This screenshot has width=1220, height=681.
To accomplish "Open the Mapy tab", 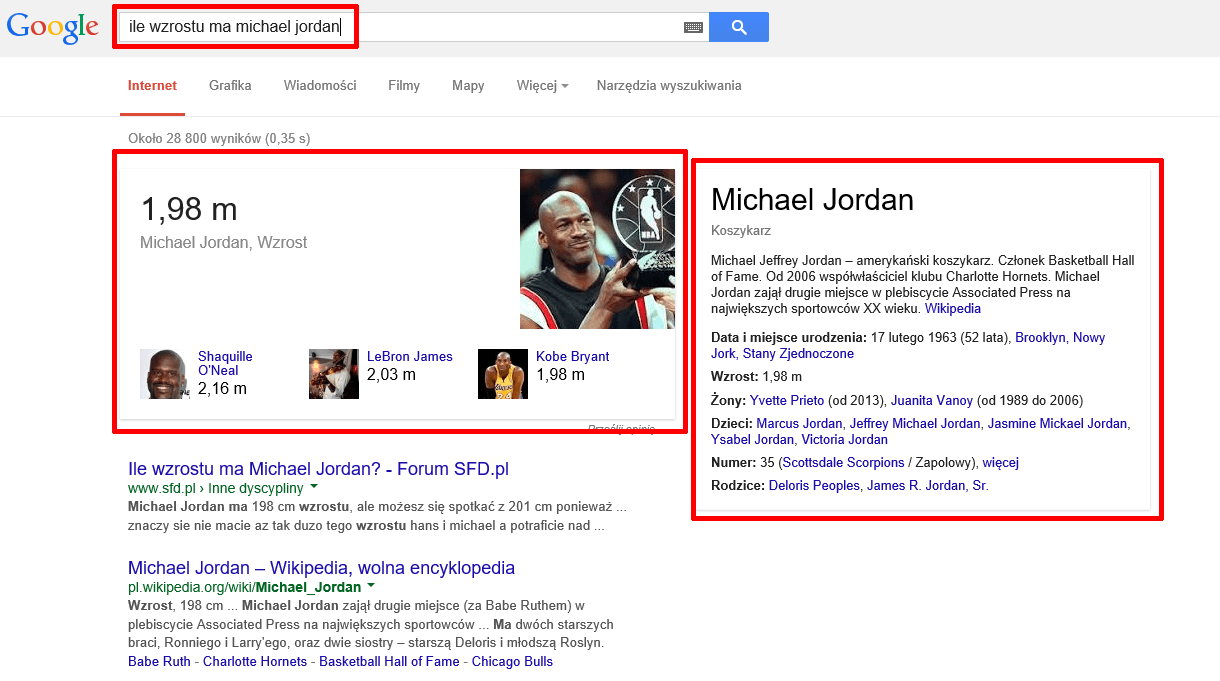I will (x=468, y=86).
